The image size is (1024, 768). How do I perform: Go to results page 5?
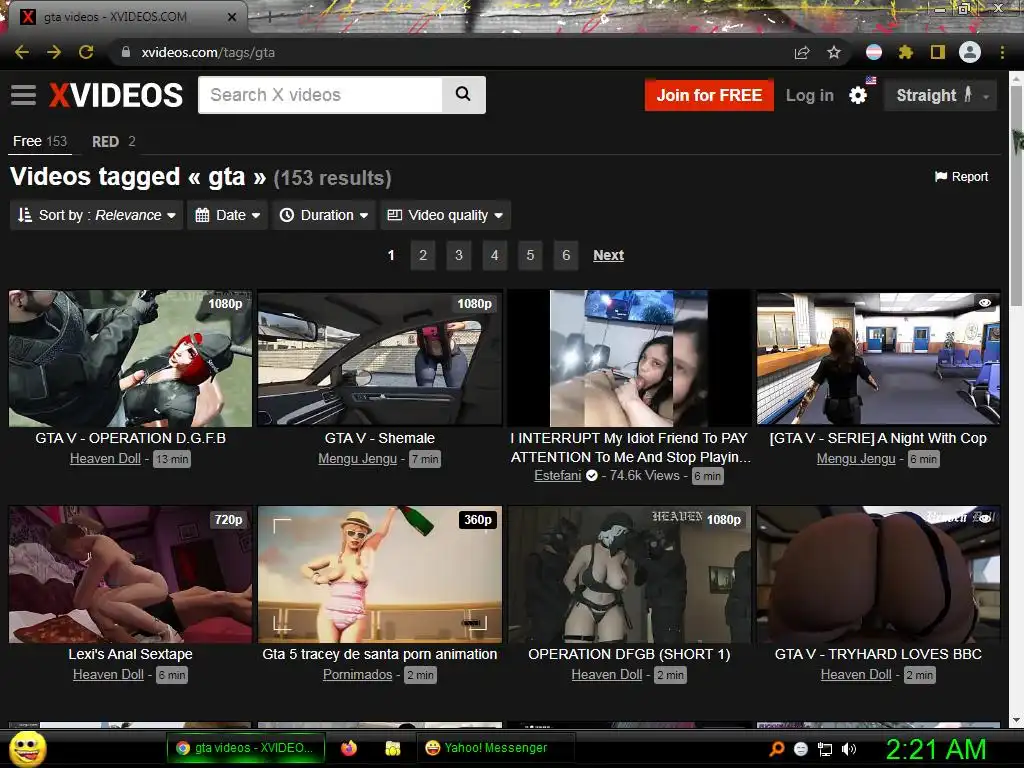[530, 255]
